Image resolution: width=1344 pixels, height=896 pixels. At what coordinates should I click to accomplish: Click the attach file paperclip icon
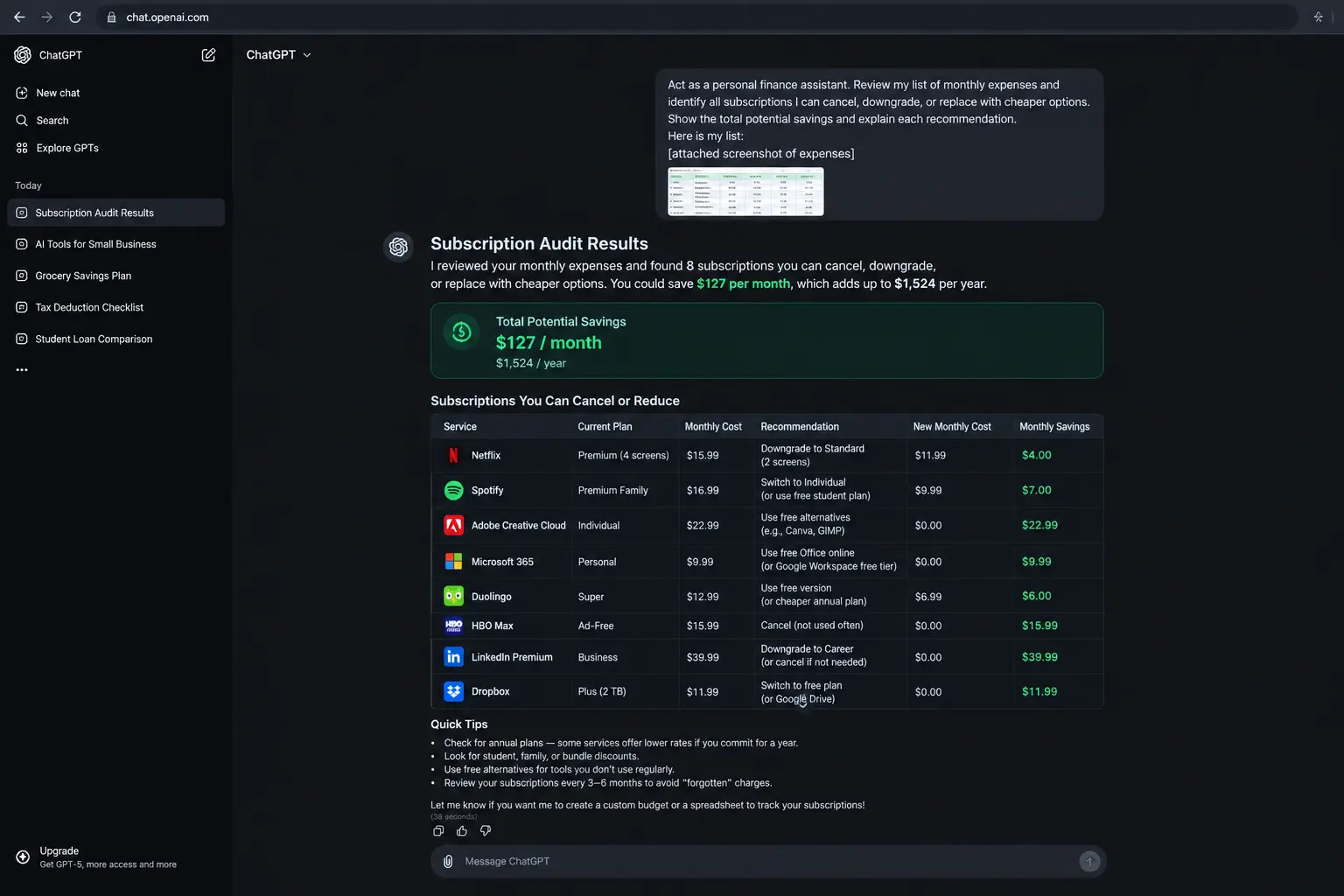(448, 862)
